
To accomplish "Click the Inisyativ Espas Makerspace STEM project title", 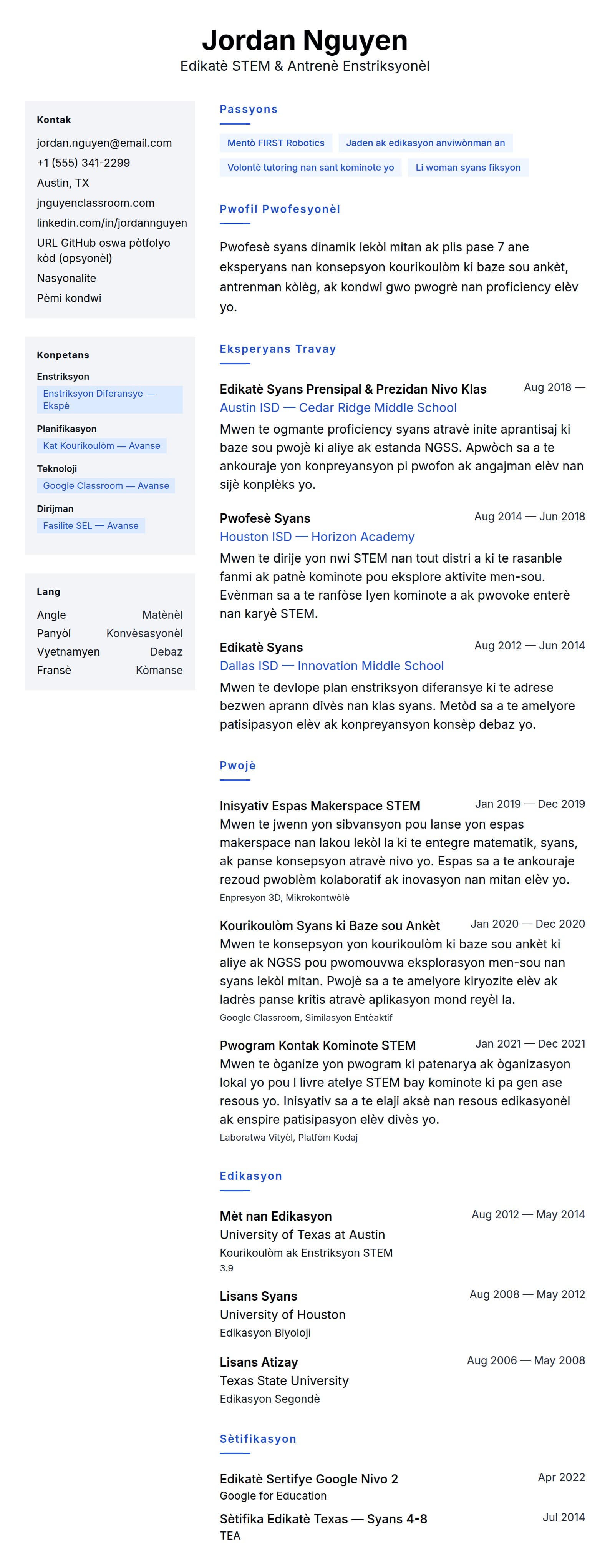I will pyautogui.click(x=320, y=806).
